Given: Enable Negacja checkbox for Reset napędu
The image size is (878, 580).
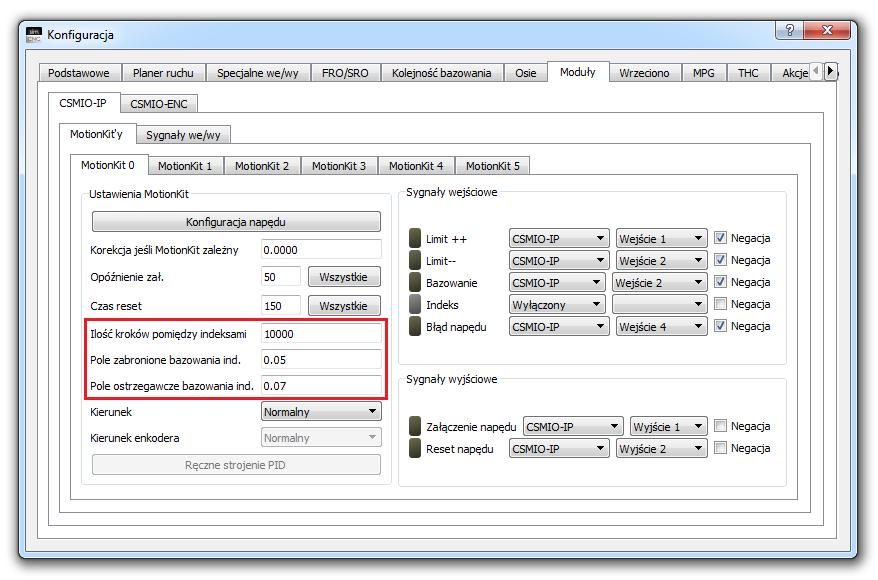Looking at the screenshot, I should [x=720, y=448].
